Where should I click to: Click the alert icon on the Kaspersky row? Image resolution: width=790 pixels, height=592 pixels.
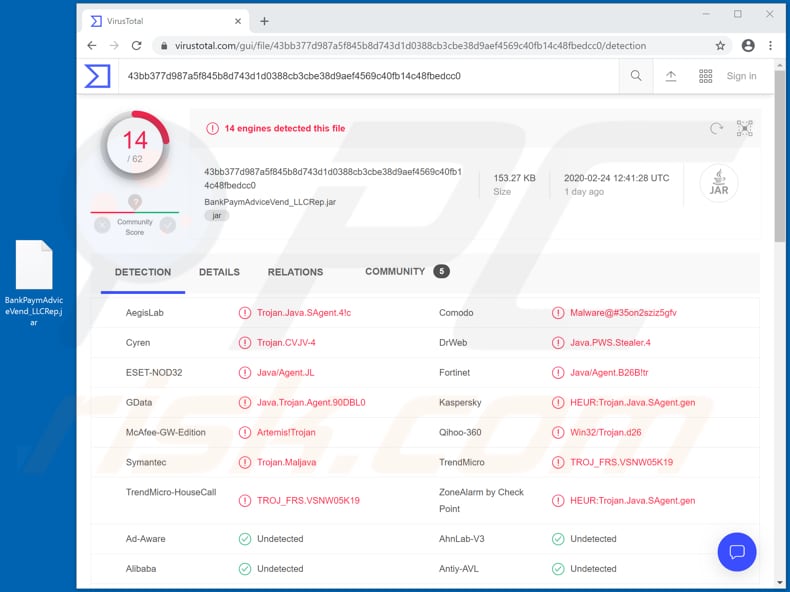point(558,403)
